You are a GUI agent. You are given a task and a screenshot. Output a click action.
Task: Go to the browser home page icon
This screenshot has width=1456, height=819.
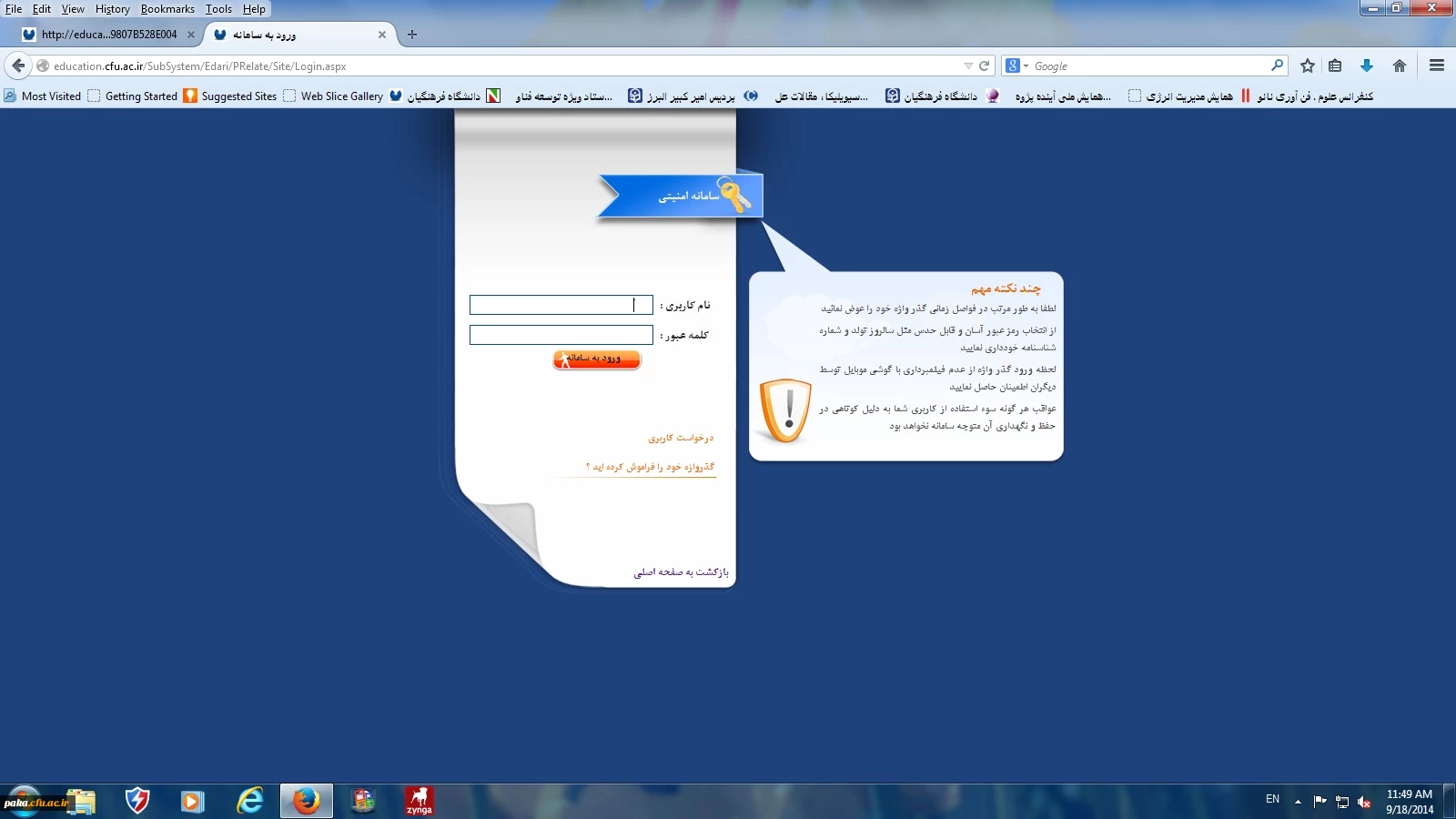pos(1400,66)
